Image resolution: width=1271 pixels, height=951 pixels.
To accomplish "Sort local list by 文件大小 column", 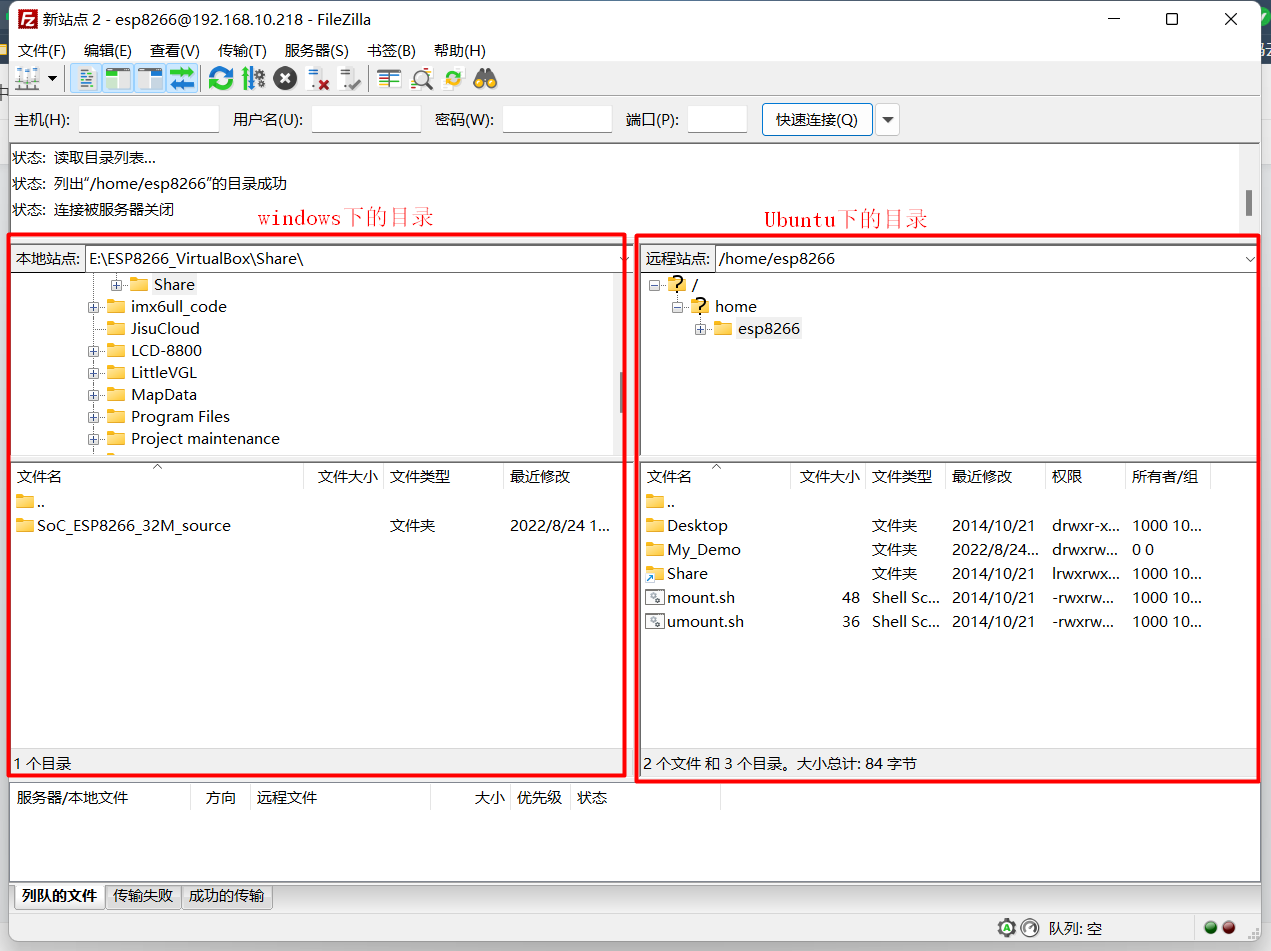I will coord(344,477).
